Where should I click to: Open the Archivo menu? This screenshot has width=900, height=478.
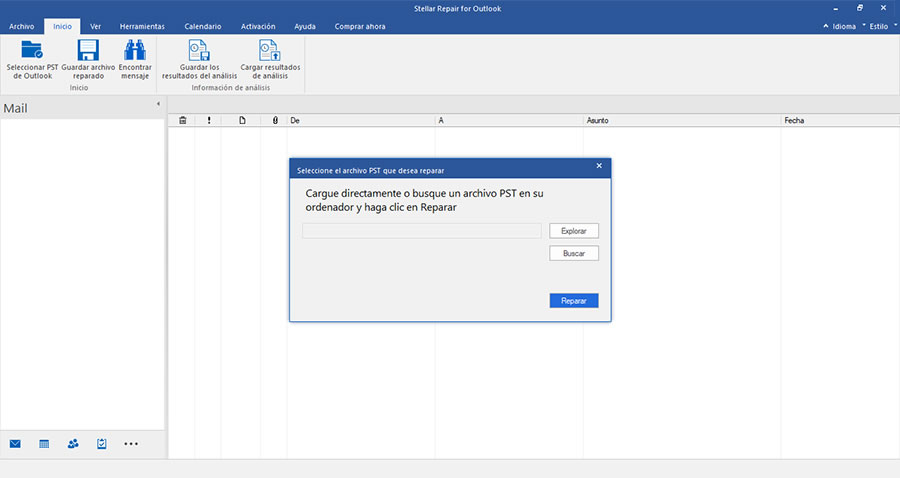click(x=22, y=26)
